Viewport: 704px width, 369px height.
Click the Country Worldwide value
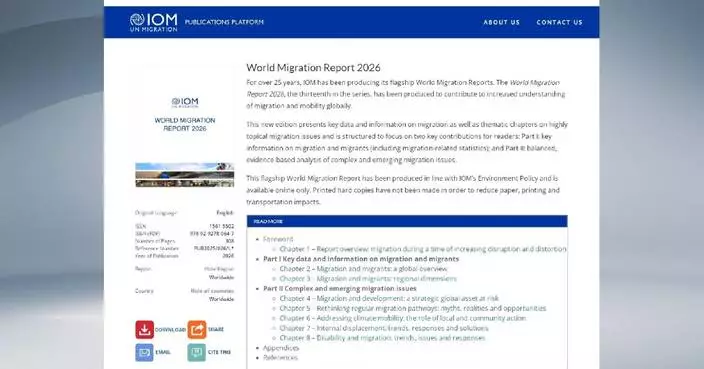tap(221, 299)
